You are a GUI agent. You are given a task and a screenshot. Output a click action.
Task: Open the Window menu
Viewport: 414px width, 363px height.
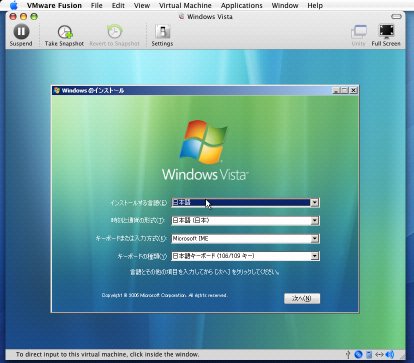(285, 5)
